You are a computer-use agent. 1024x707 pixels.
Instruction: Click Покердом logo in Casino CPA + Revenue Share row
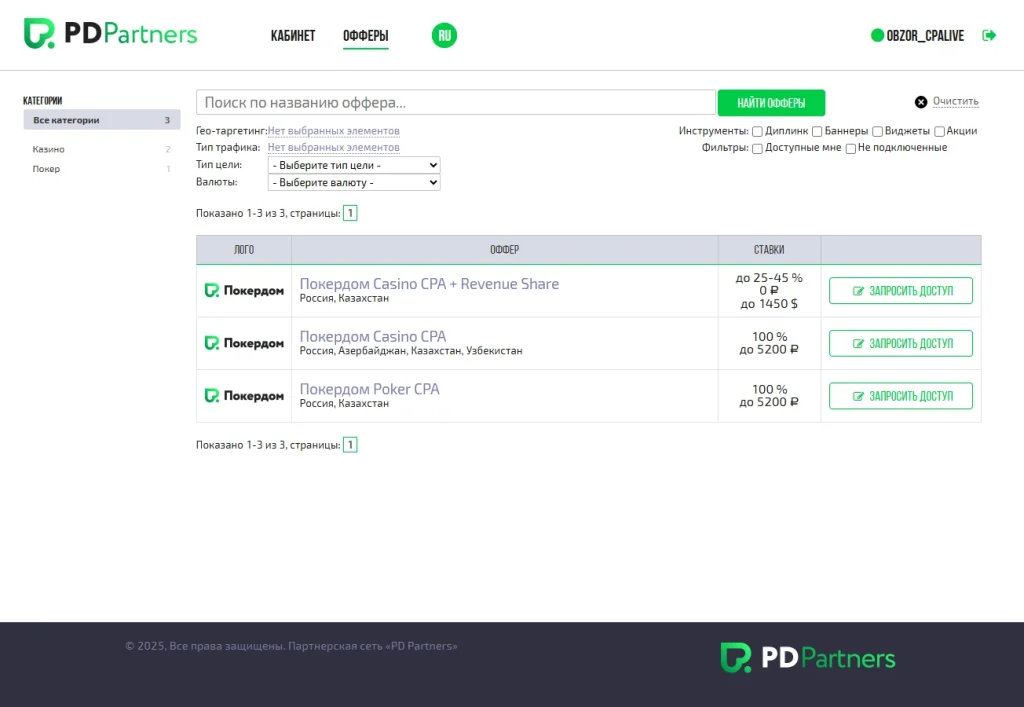coord(244,291)
